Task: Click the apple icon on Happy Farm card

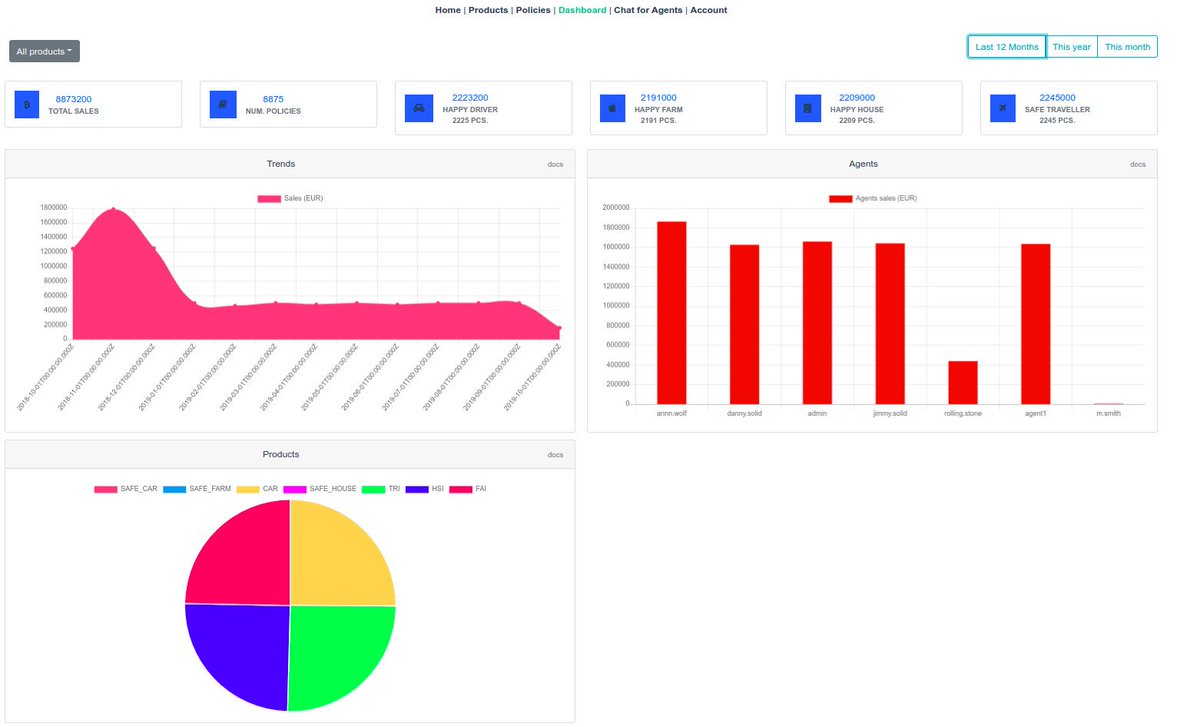Action: (x=612, y=108)
